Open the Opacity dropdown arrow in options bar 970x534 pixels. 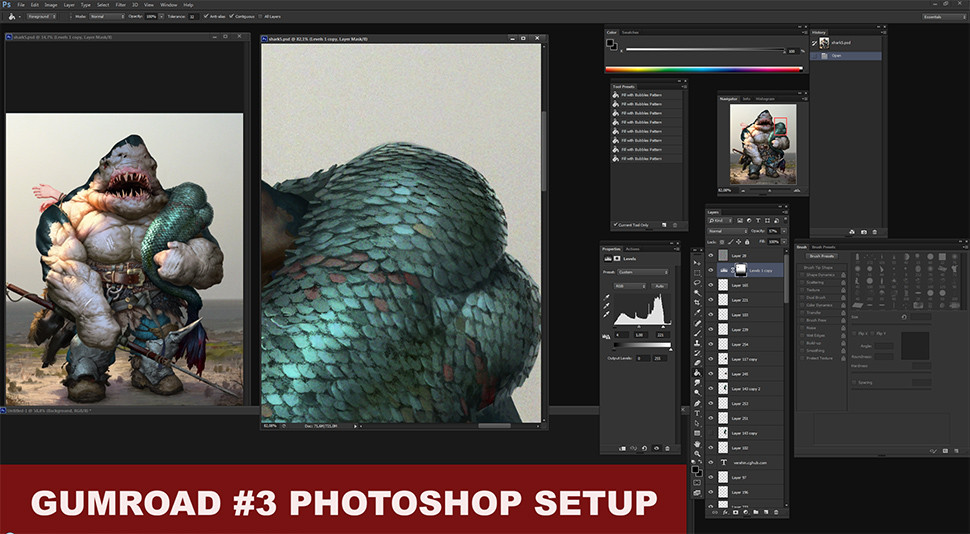click(161, 17)
